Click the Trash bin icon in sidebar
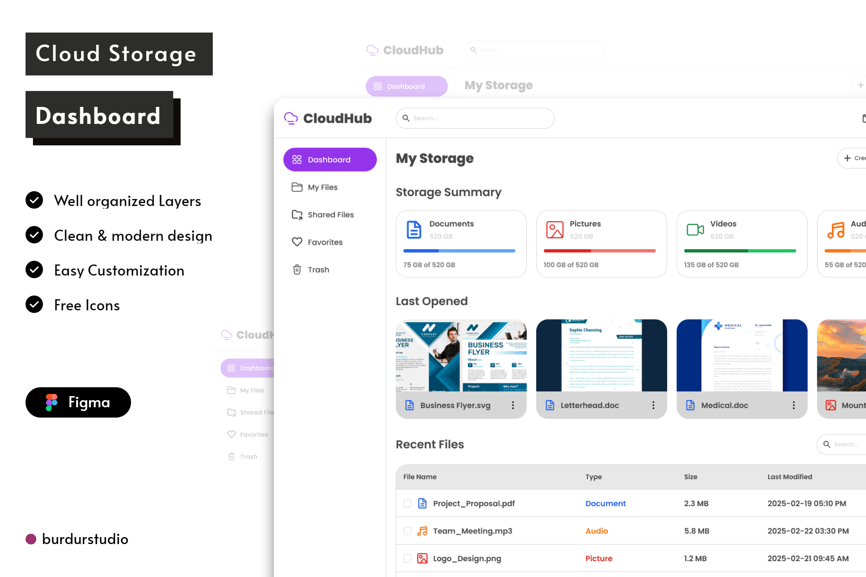 (x=297, y=270)
